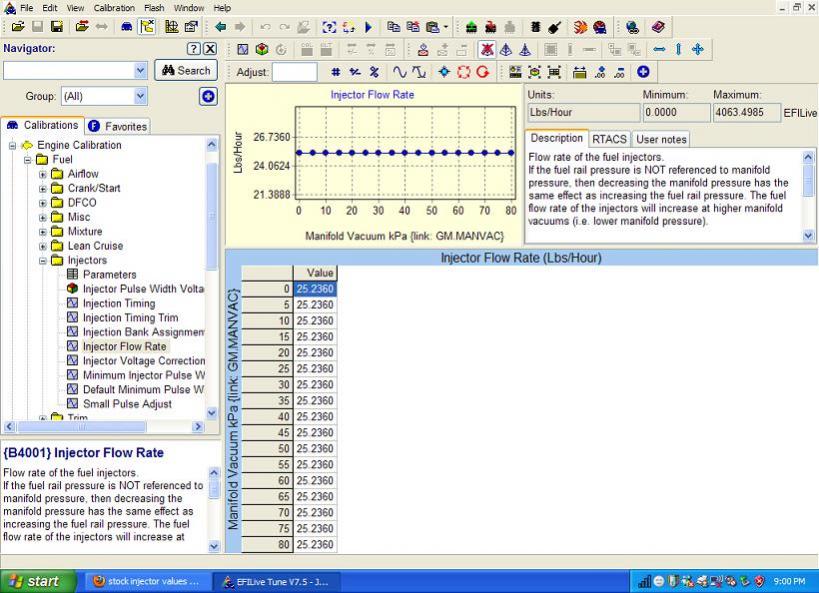819x593 pixels.
Task: Click the red circular arrow icon
Action: [x=483, y=72]
